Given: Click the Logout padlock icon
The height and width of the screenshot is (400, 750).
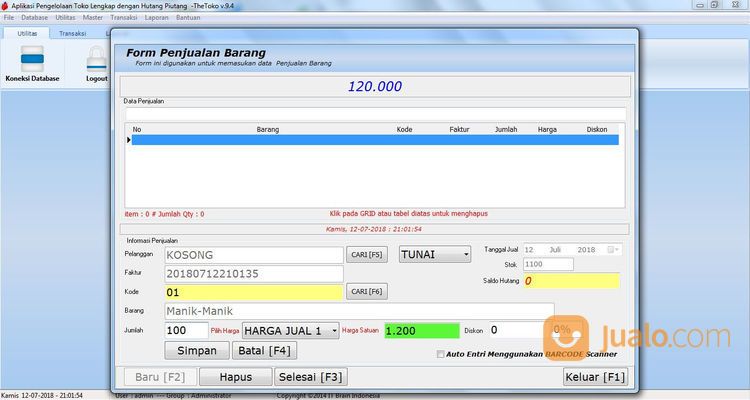Looking at the screenshot, I should tap(97, 63).
